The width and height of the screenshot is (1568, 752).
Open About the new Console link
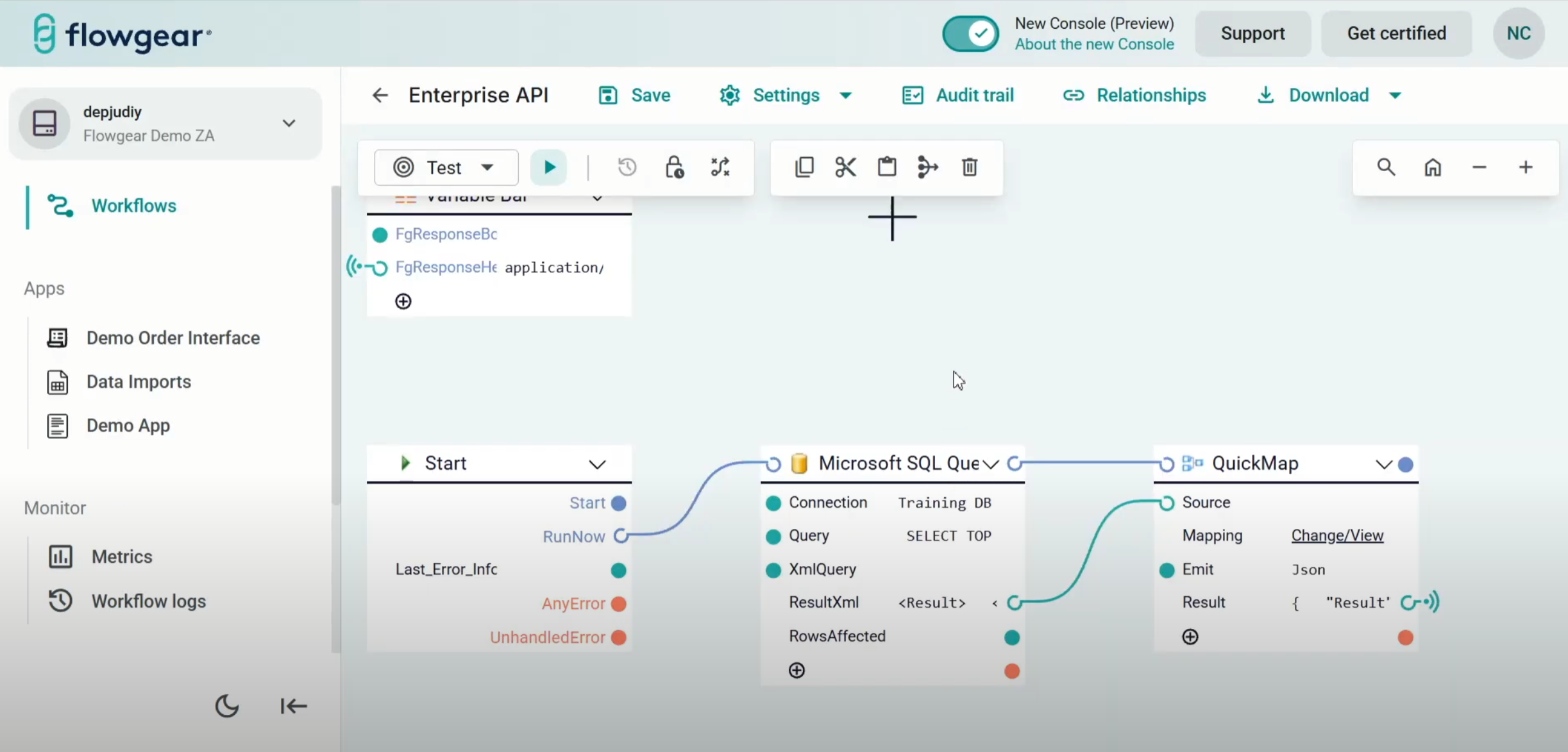point(1094,44)
